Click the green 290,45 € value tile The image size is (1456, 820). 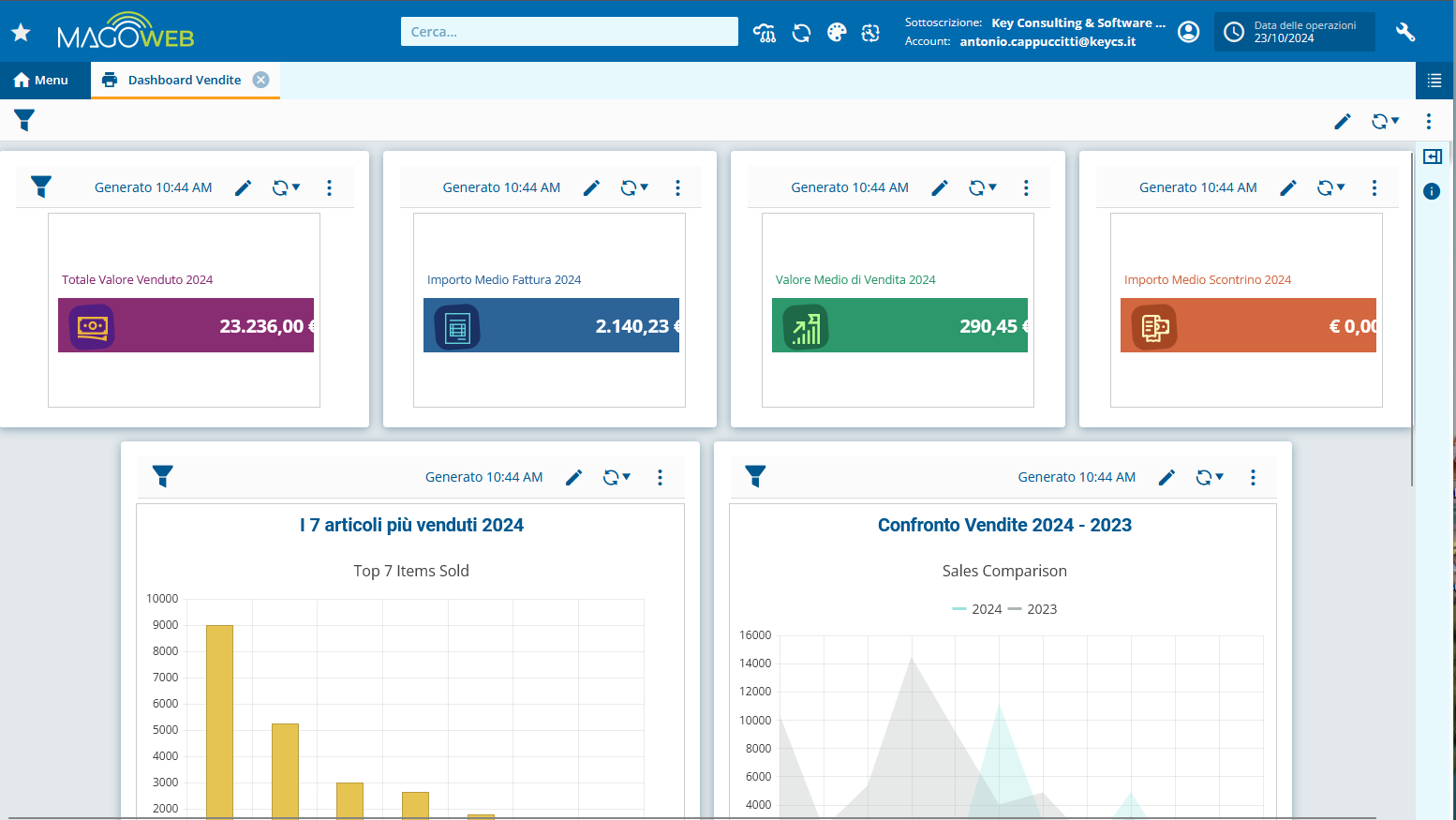tap(899, 325)
